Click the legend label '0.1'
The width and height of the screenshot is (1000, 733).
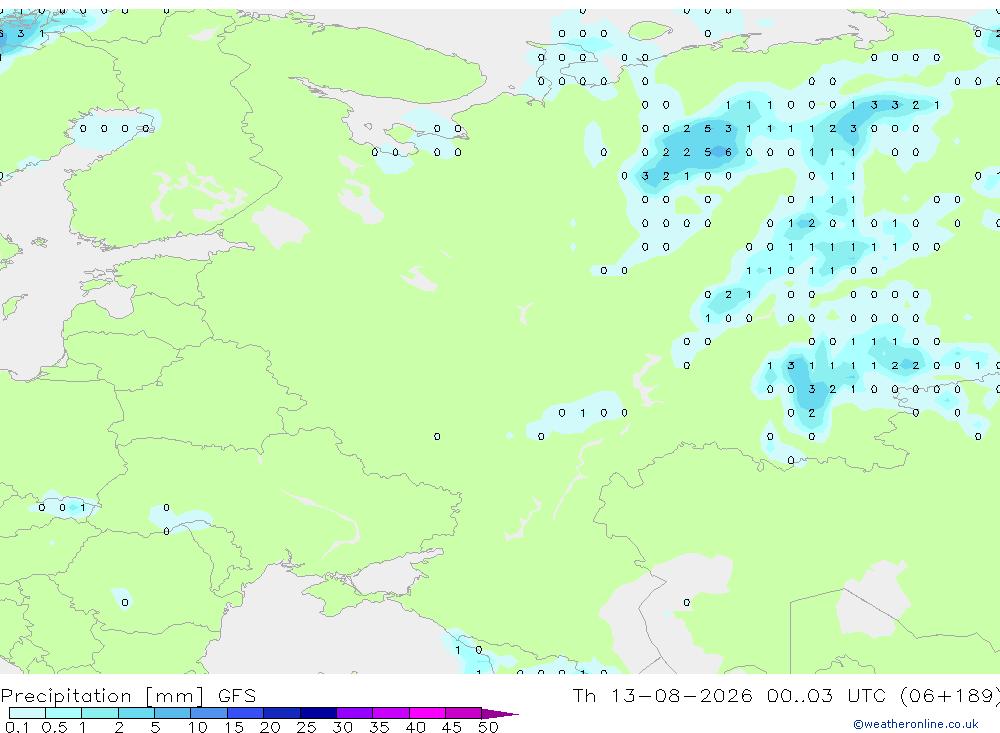(16, 727)
